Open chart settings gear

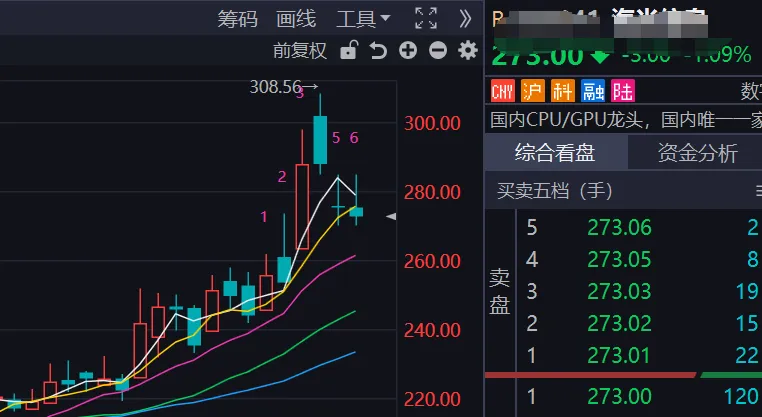click(468, 50)
